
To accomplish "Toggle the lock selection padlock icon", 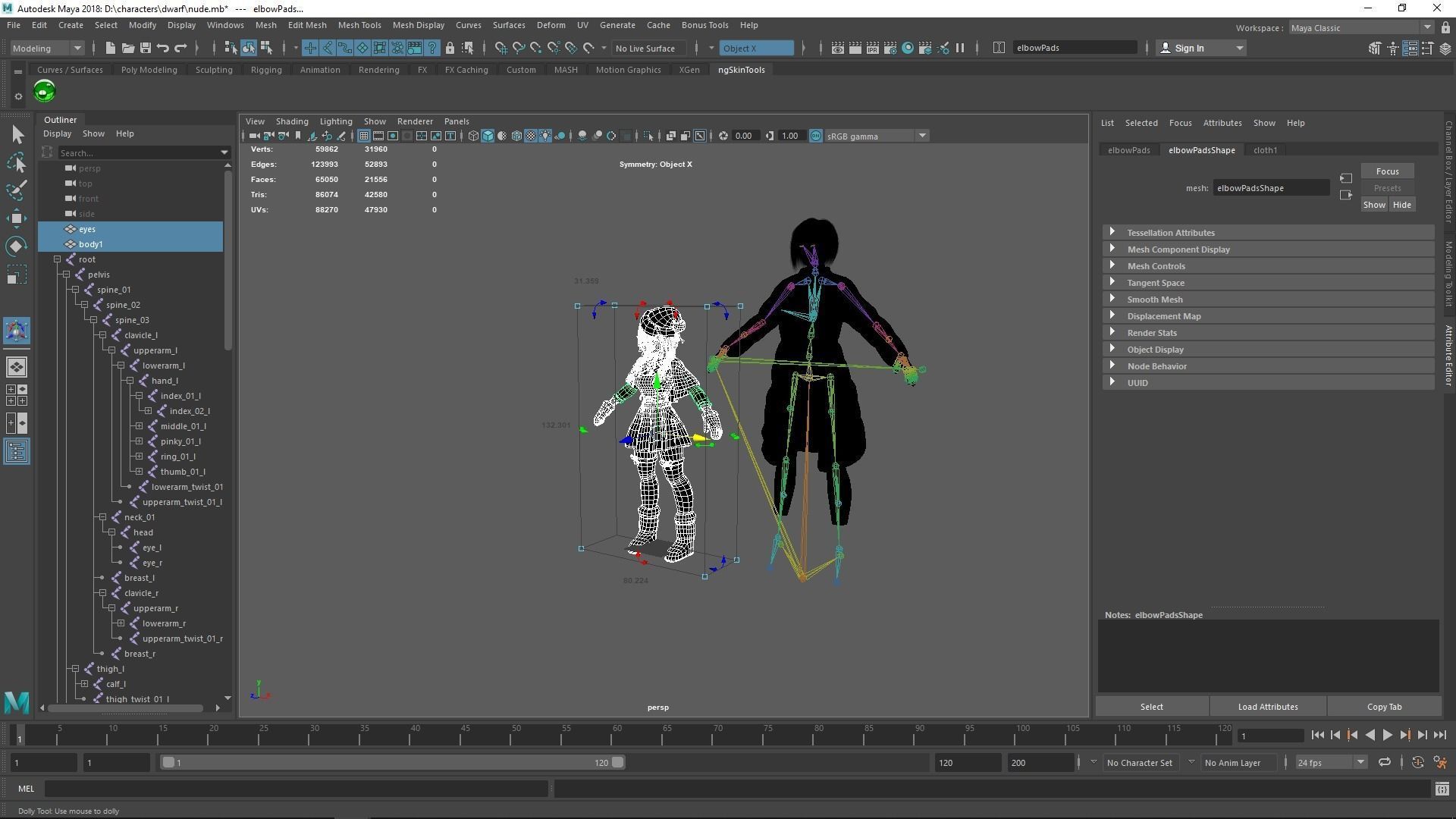I will 450,48.
